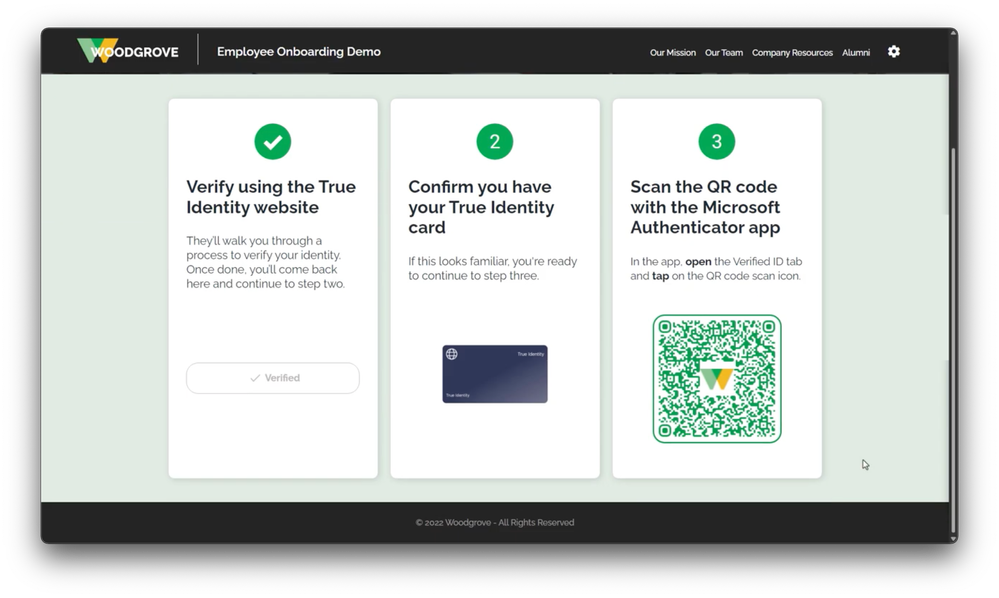
Task: Click heading 'Scan the QR code with the Microsoft Authenticator app'
Action: [x=705, y=207]
